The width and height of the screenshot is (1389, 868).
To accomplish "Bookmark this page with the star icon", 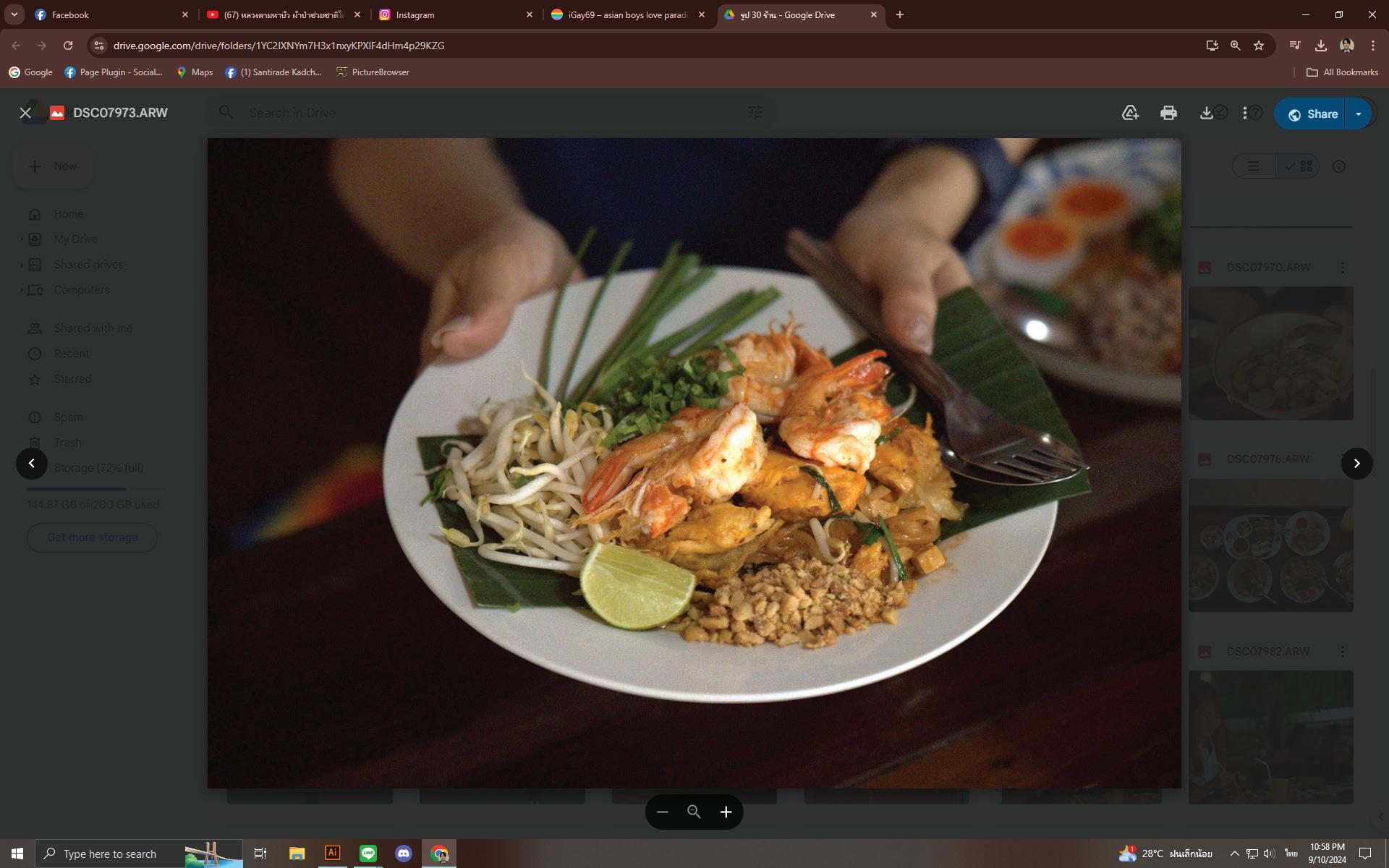I will (x=1259, y=46).
